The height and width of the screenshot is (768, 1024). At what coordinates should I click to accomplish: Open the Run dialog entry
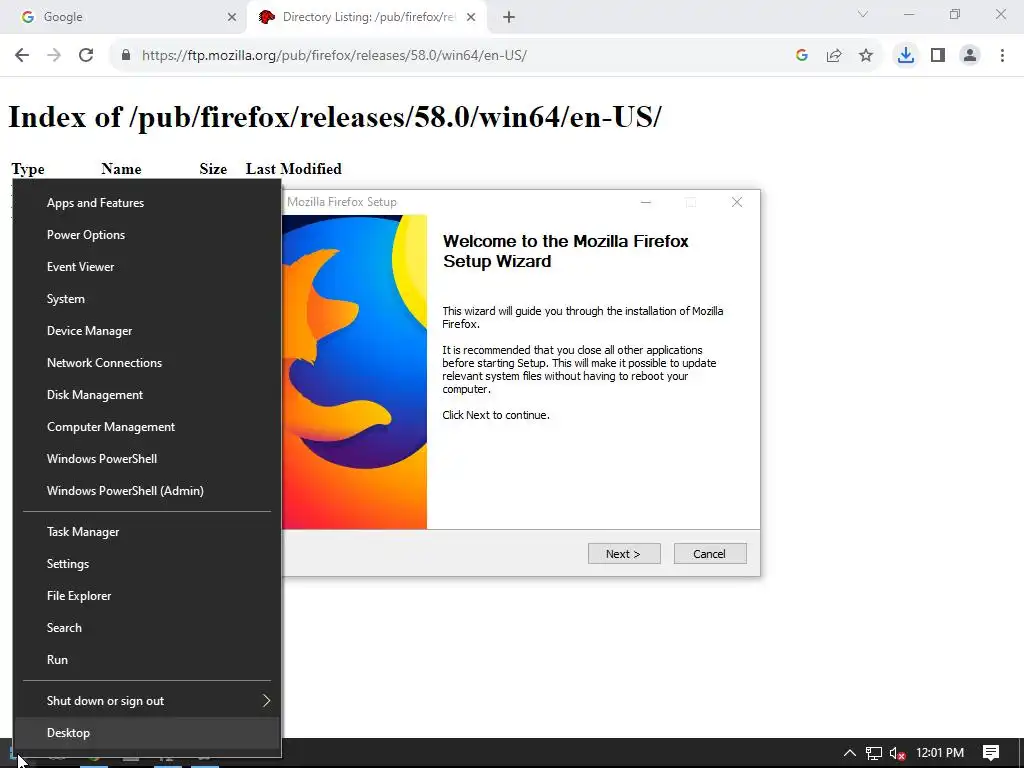148,660
